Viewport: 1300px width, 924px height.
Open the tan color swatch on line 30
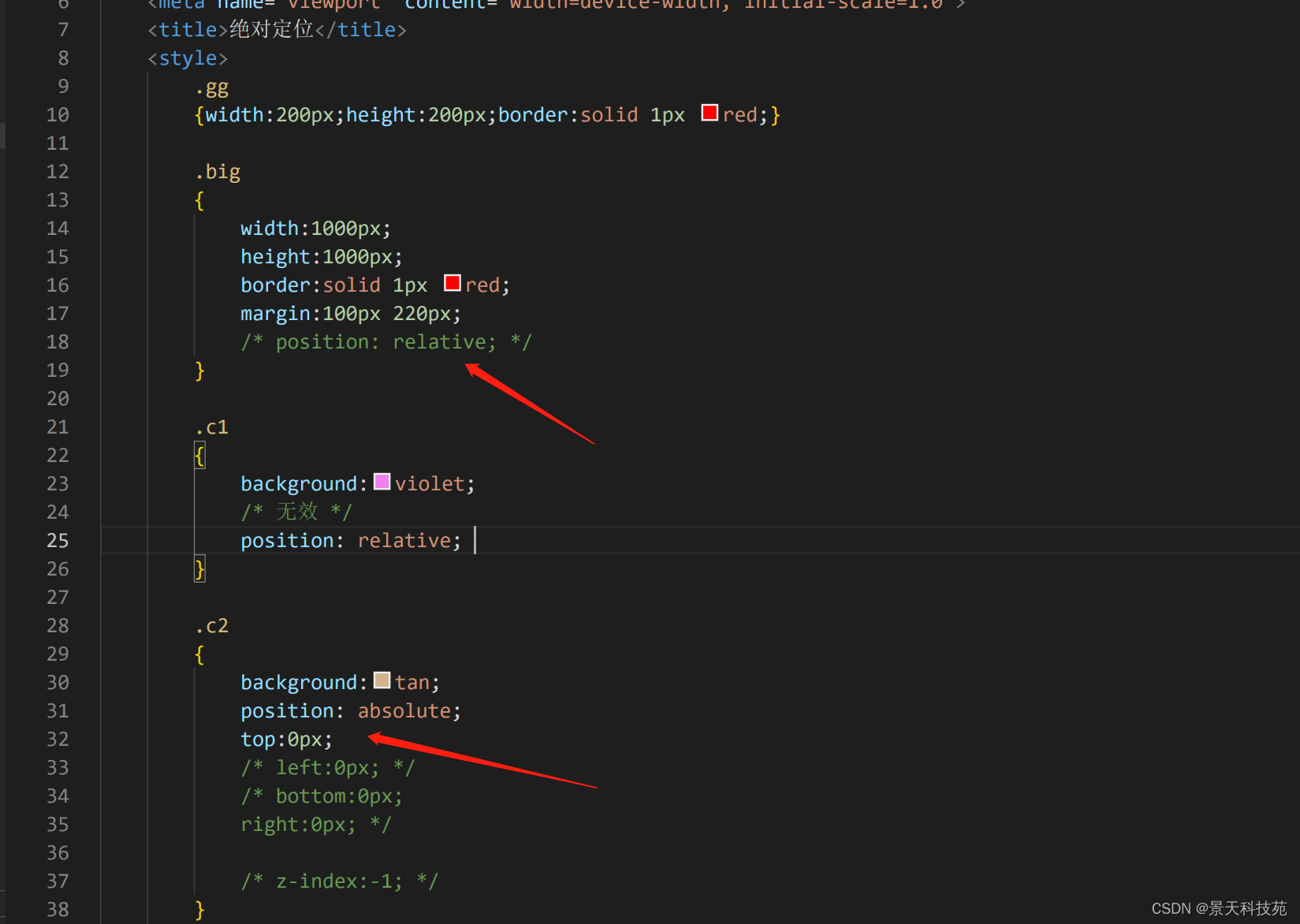[x=382, y=680]
